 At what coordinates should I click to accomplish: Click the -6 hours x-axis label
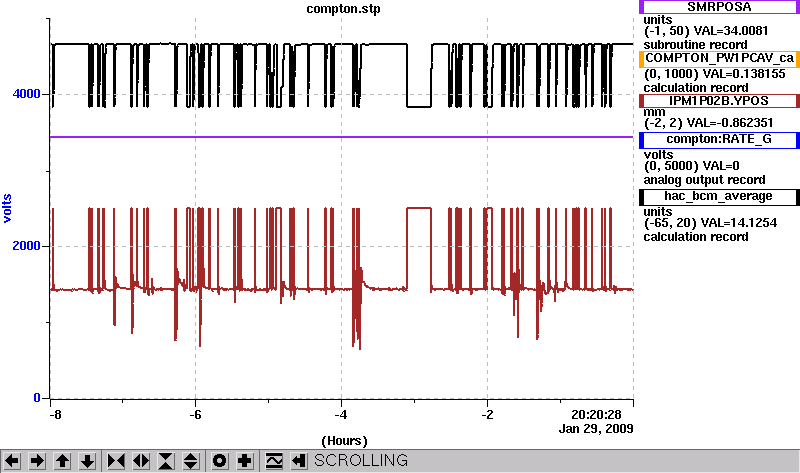(x=195, y=414)
